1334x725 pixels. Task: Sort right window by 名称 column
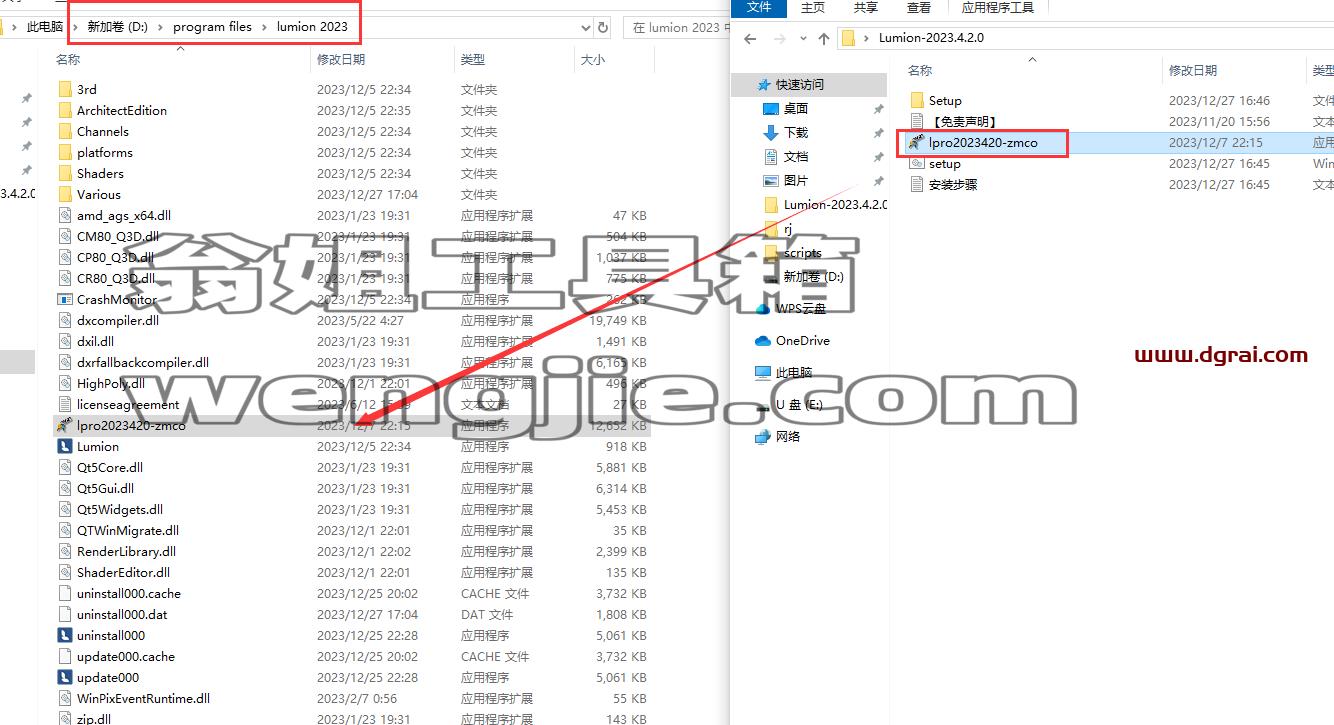[920, 70]
